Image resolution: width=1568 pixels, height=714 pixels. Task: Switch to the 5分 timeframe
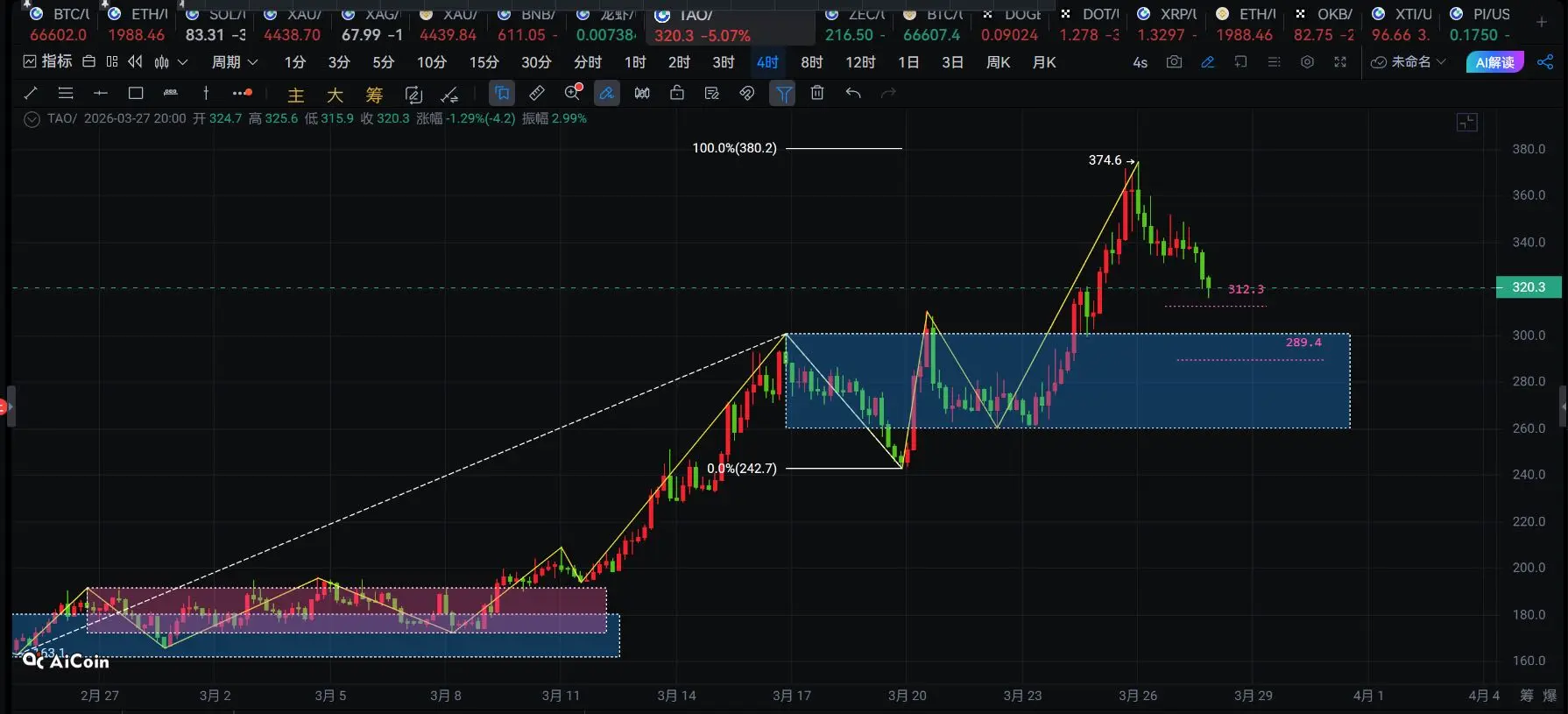pos(383,62)
